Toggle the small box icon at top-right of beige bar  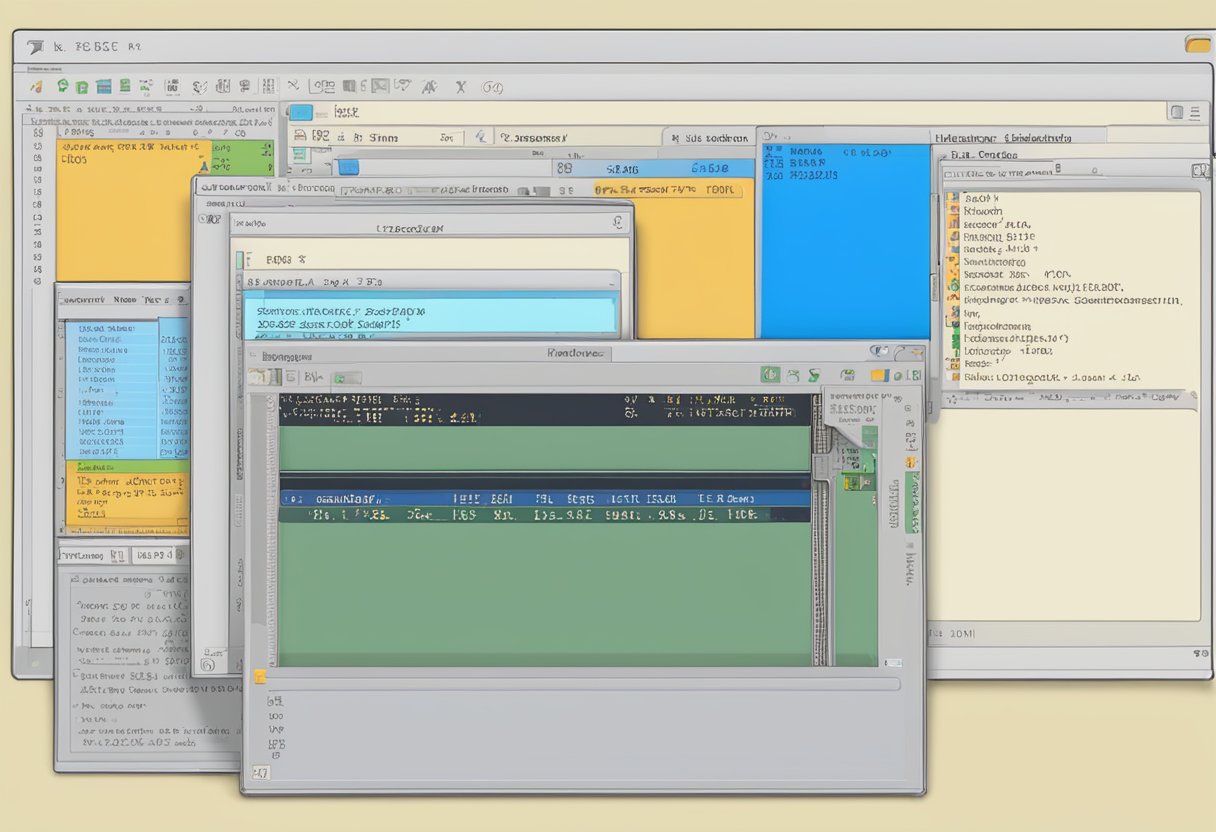1177,113
